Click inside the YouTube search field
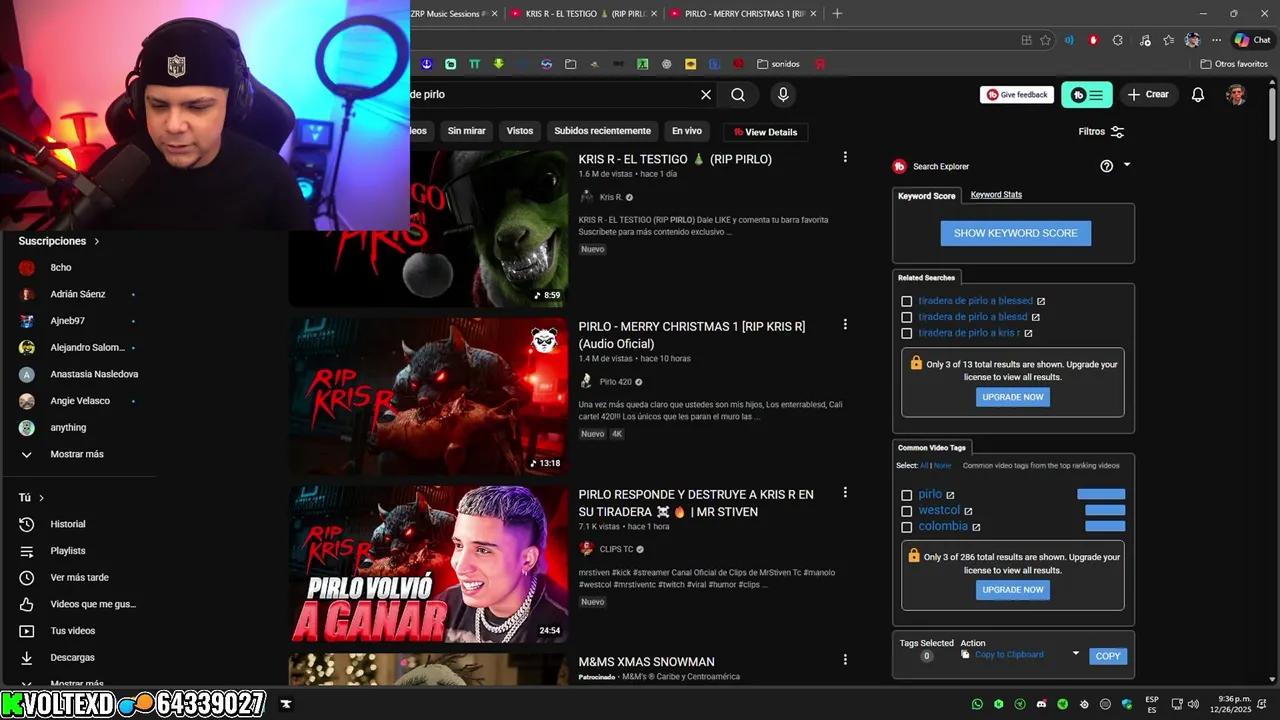Image resolution: width=1280 pixels, height=720 pixels. (x=550, y=94)
